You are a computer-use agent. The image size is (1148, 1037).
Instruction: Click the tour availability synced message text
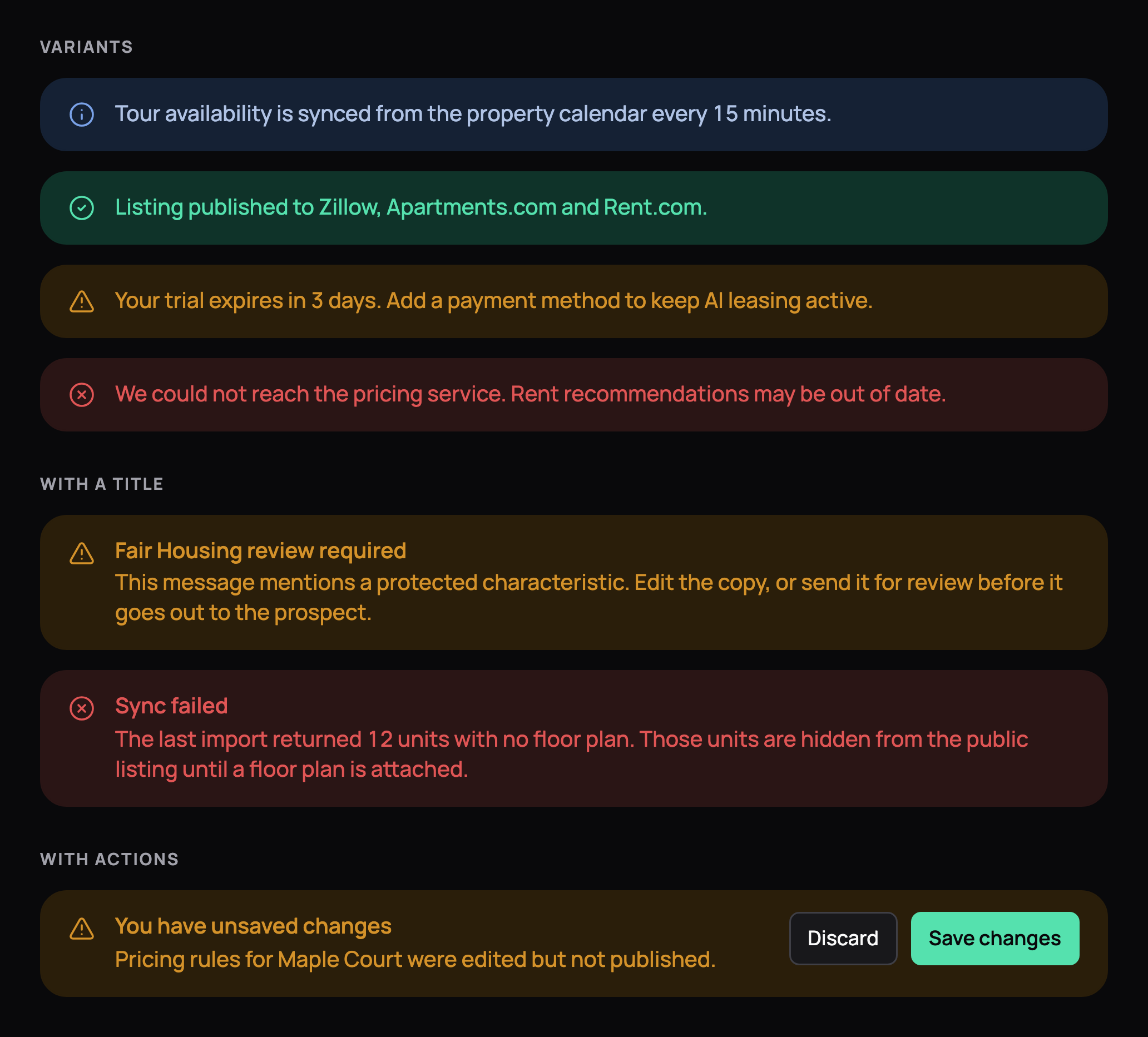(x=473, y=114)
